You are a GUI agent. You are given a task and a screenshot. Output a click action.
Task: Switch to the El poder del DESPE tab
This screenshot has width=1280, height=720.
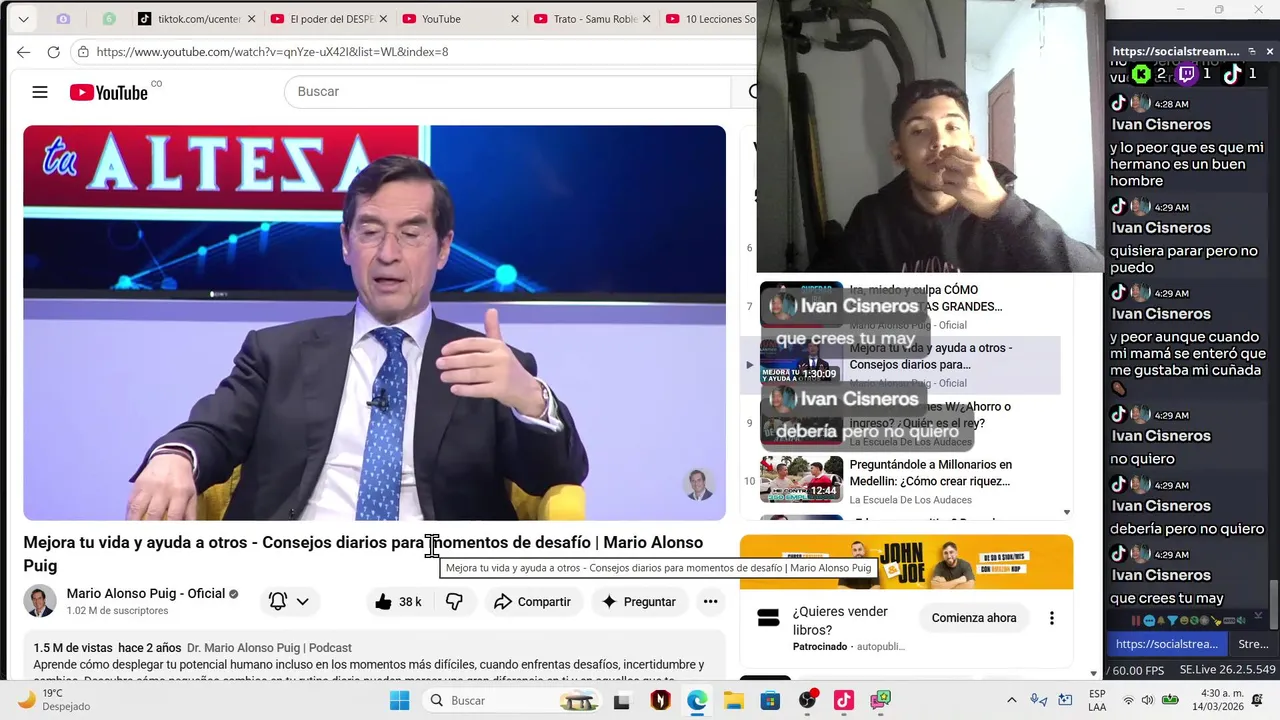click(328, 19)
